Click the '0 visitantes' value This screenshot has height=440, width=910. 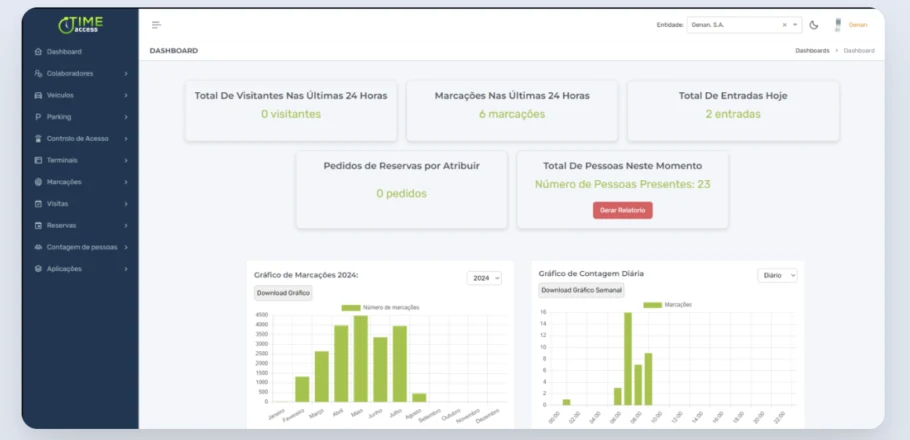(x=291, y=114)
